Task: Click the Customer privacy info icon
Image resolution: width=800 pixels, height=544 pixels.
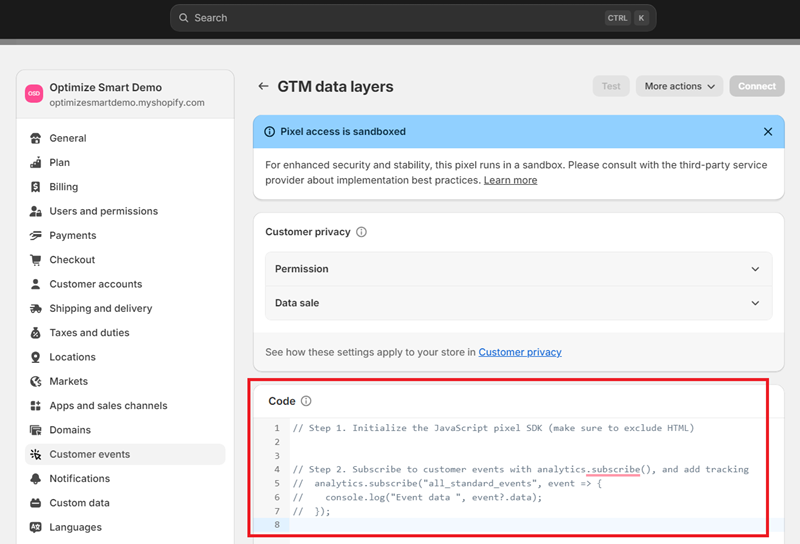Action: [361, 232]
